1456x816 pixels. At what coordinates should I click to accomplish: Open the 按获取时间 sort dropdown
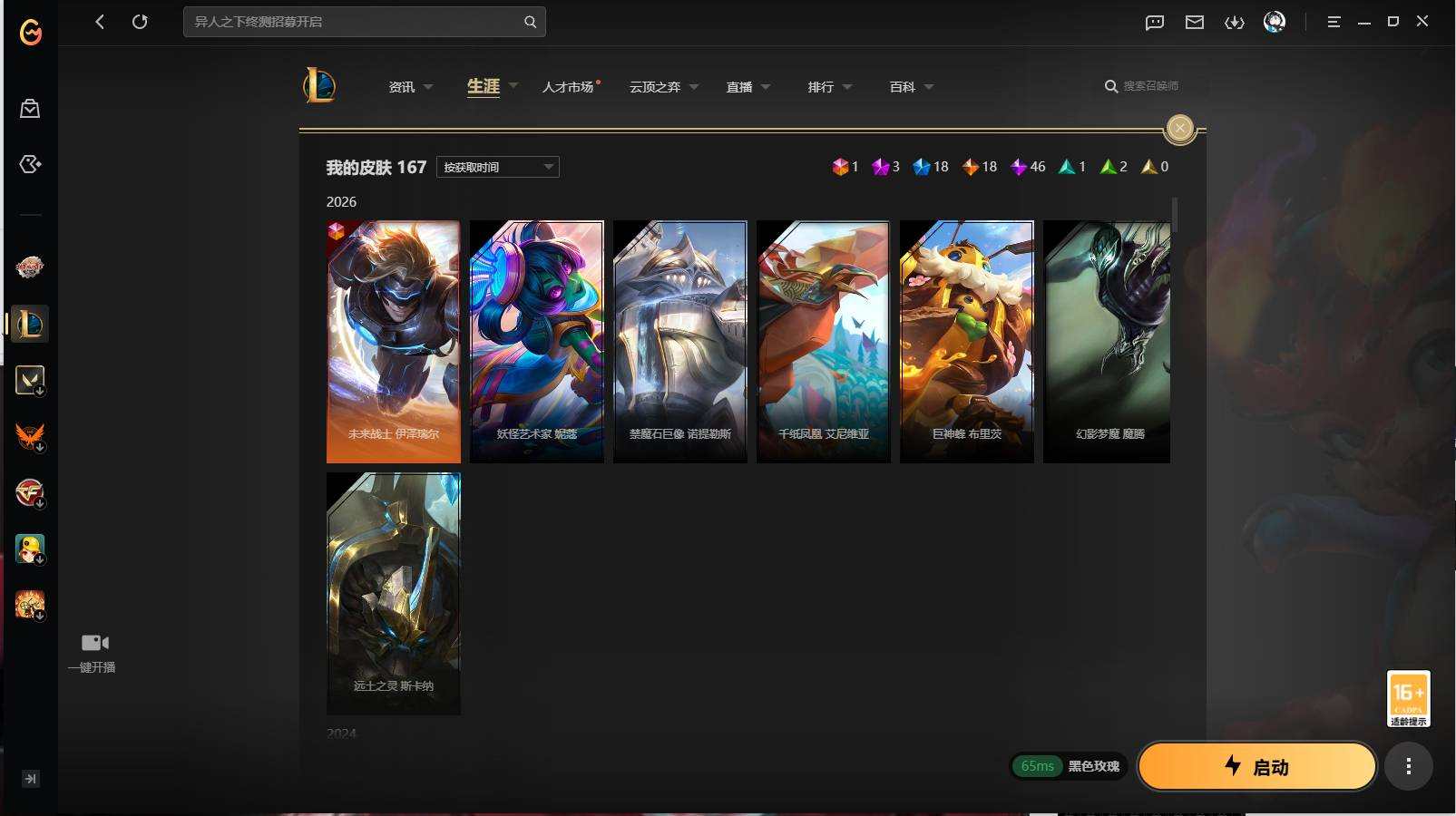coord(497,167)
